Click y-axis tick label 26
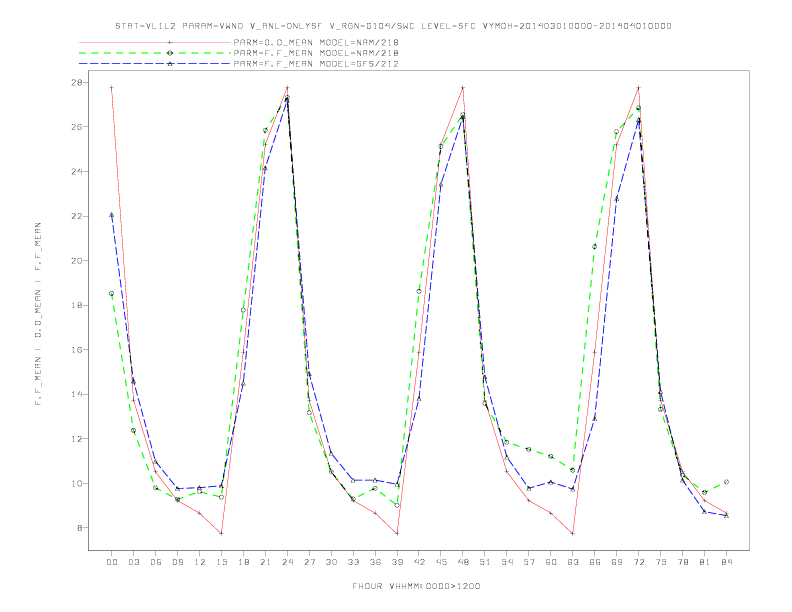The image size is (792, 612). click(x=75, y=127)
